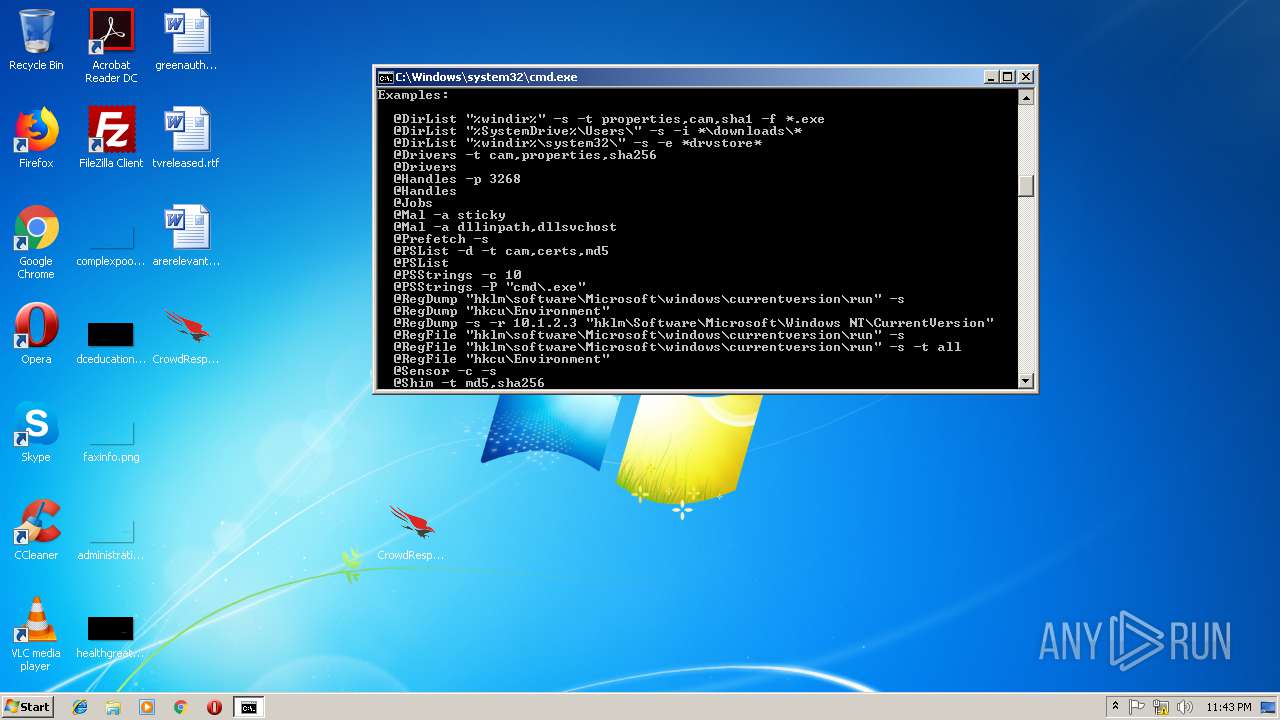Launch Google Chrome desktop shortcut
The height and width of the screenshot is (720, 1280).
(36, 242)
